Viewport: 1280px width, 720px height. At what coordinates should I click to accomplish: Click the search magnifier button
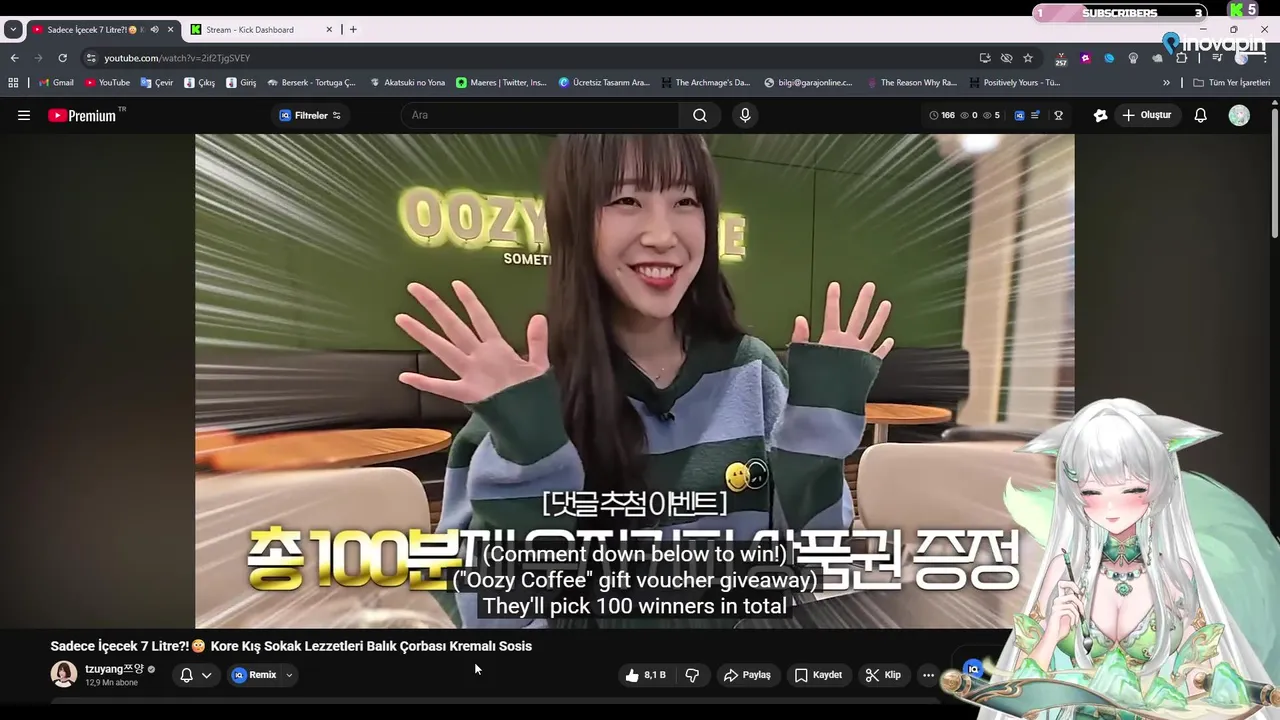700,115
